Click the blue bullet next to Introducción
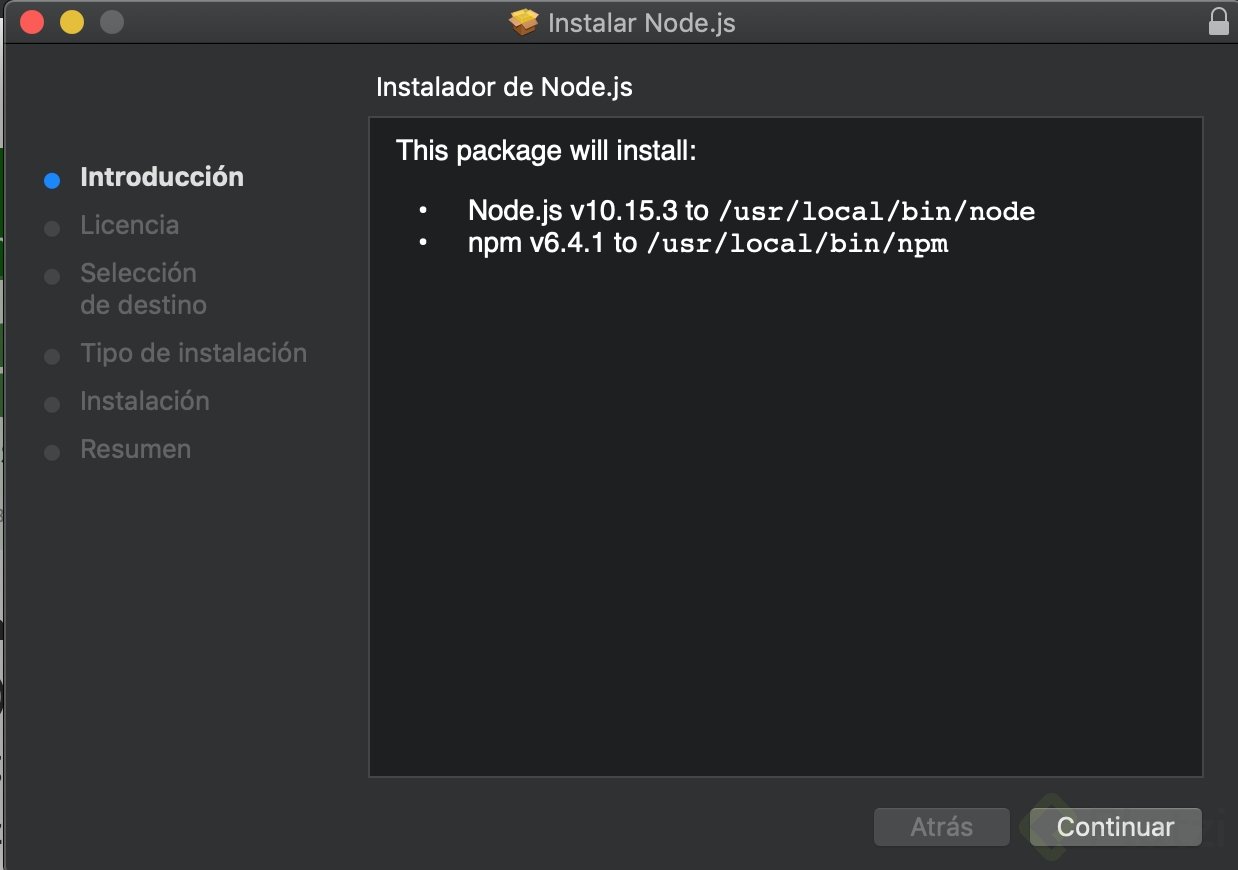The image size is (1238, 870). pyautogui.click(x=53, y=181)
